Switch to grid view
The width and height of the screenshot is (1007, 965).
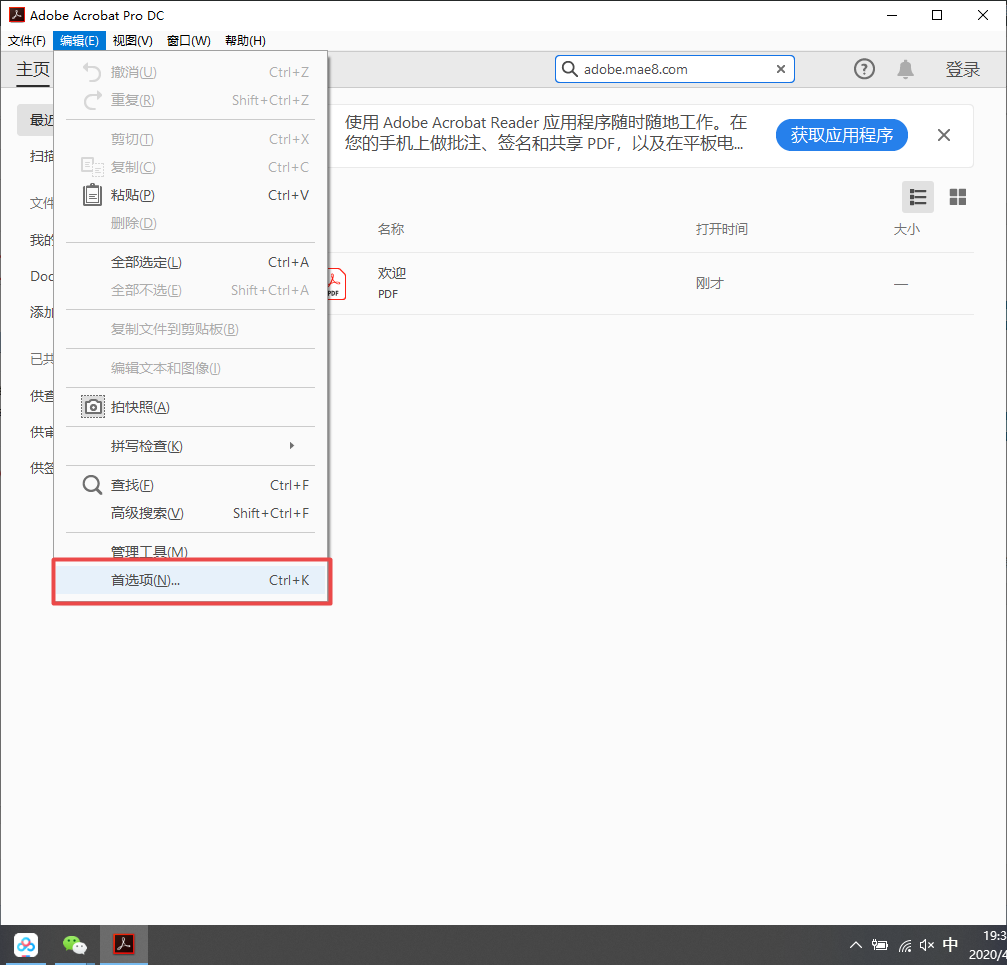tap(957, 197)
